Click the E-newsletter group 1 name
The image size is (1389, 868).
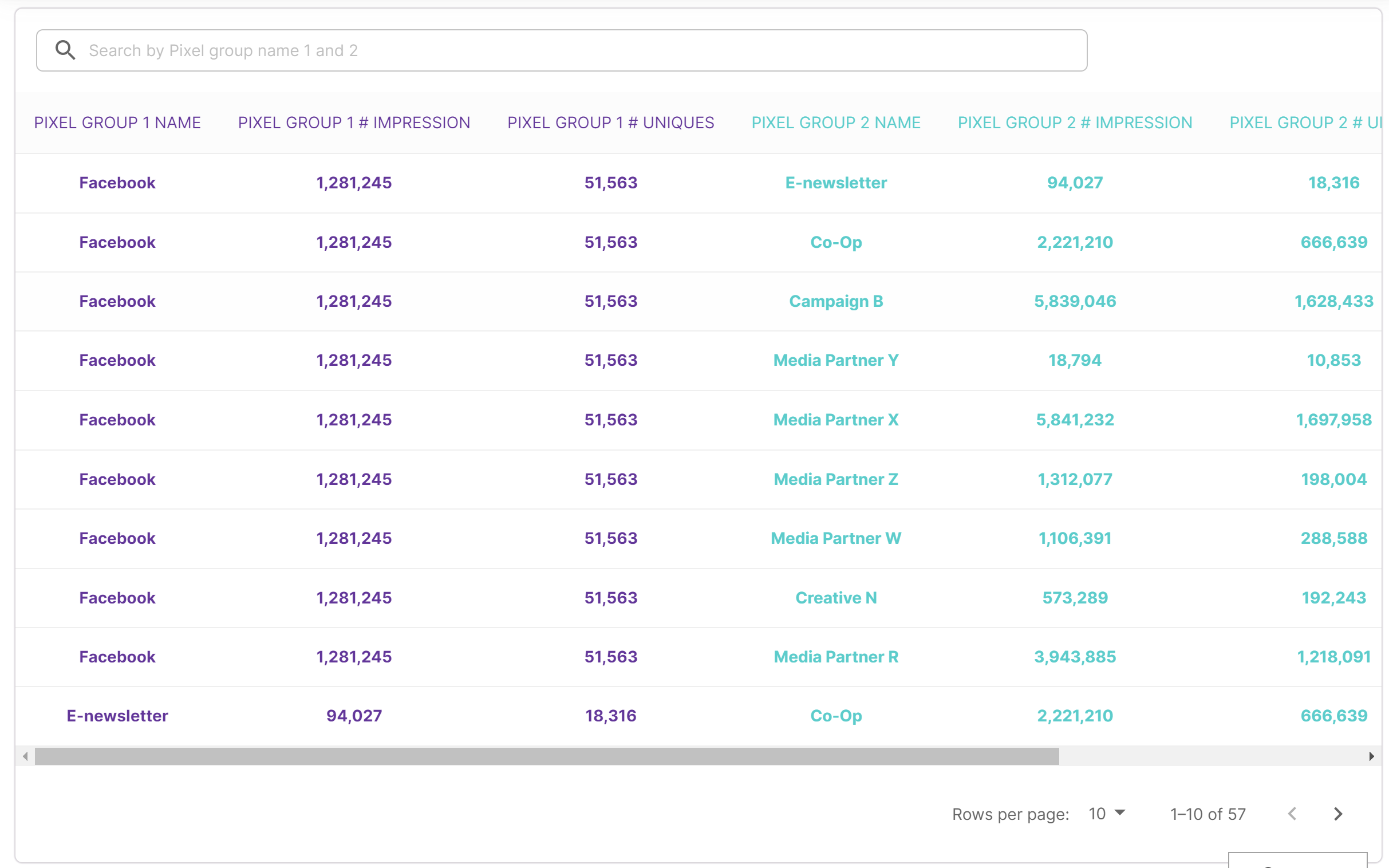(117, 716)
